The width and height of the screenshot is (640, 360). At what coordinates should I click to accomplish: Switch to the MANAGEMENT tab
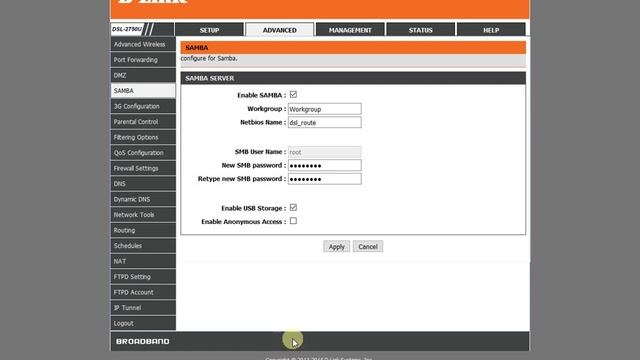[350, 30]
